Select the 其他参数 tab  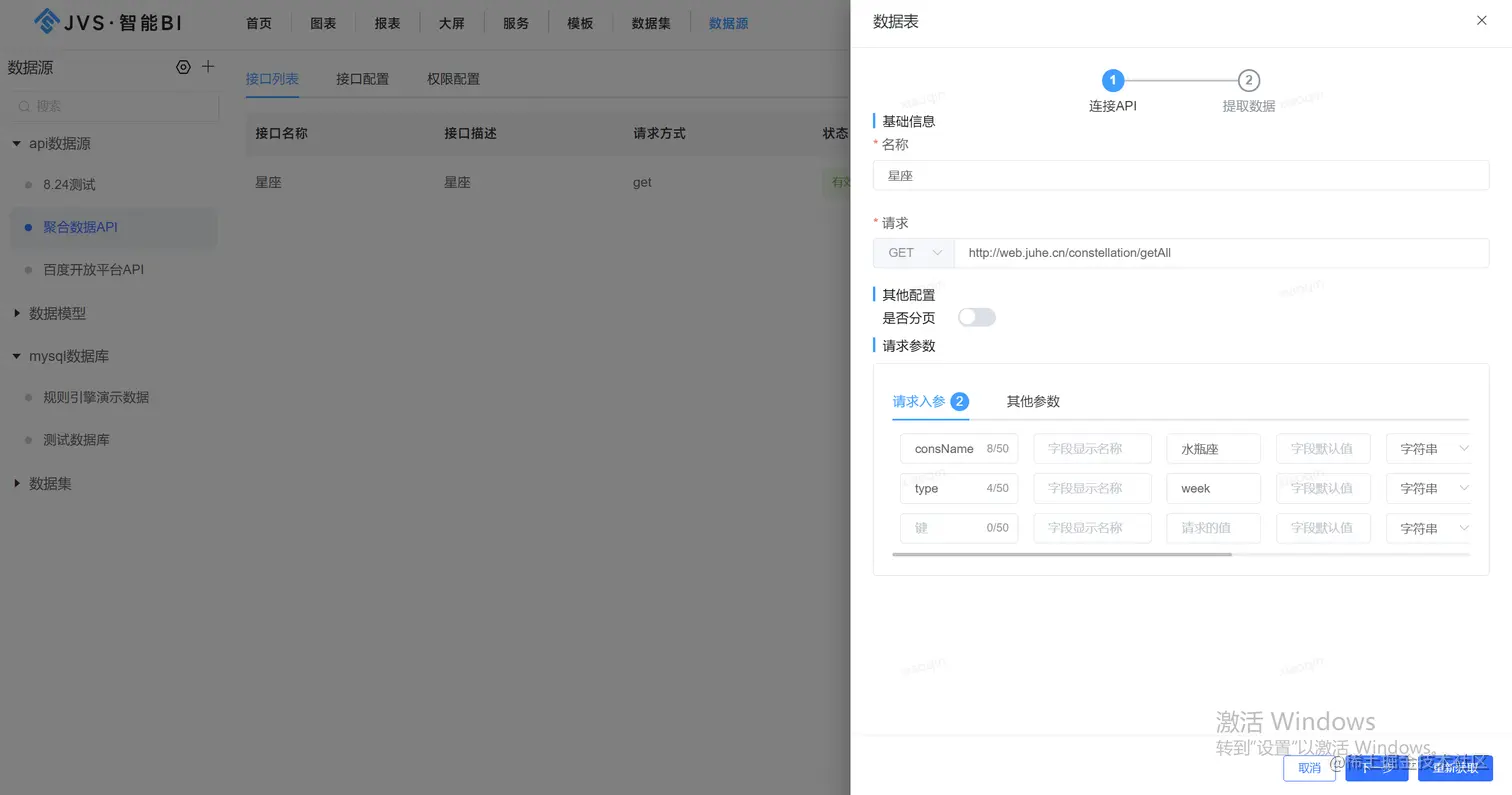pyautogui.click(x=1033, y=401)
